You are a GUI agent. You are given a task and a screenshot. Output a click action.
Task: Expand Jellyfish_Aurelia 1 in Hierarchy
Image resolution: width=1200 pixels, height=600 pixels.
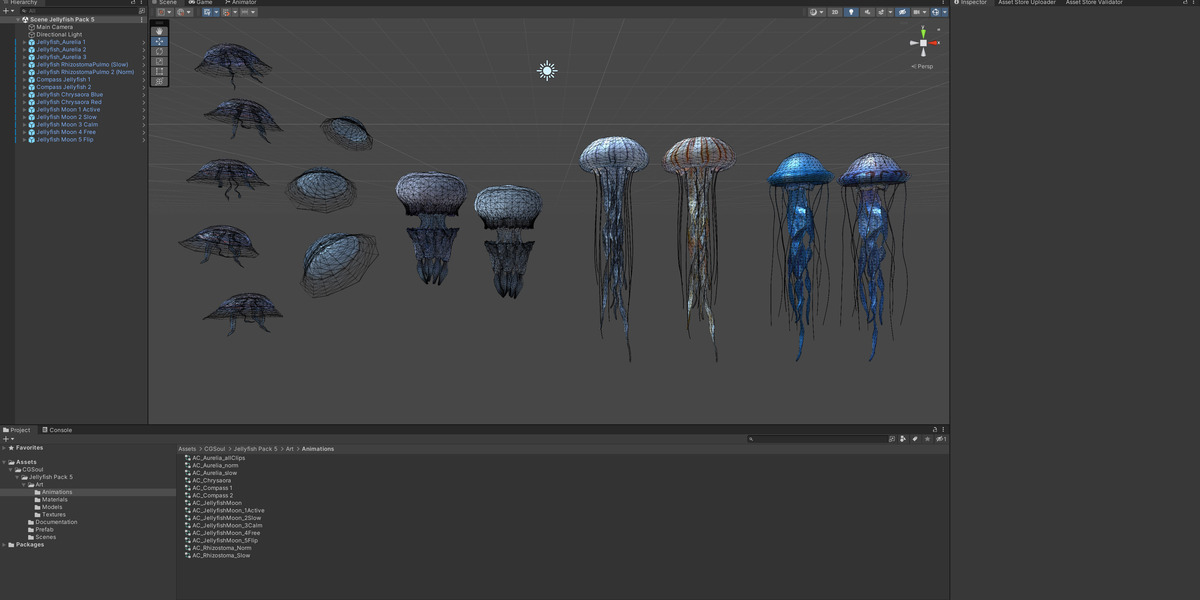(x=24, y=42)
